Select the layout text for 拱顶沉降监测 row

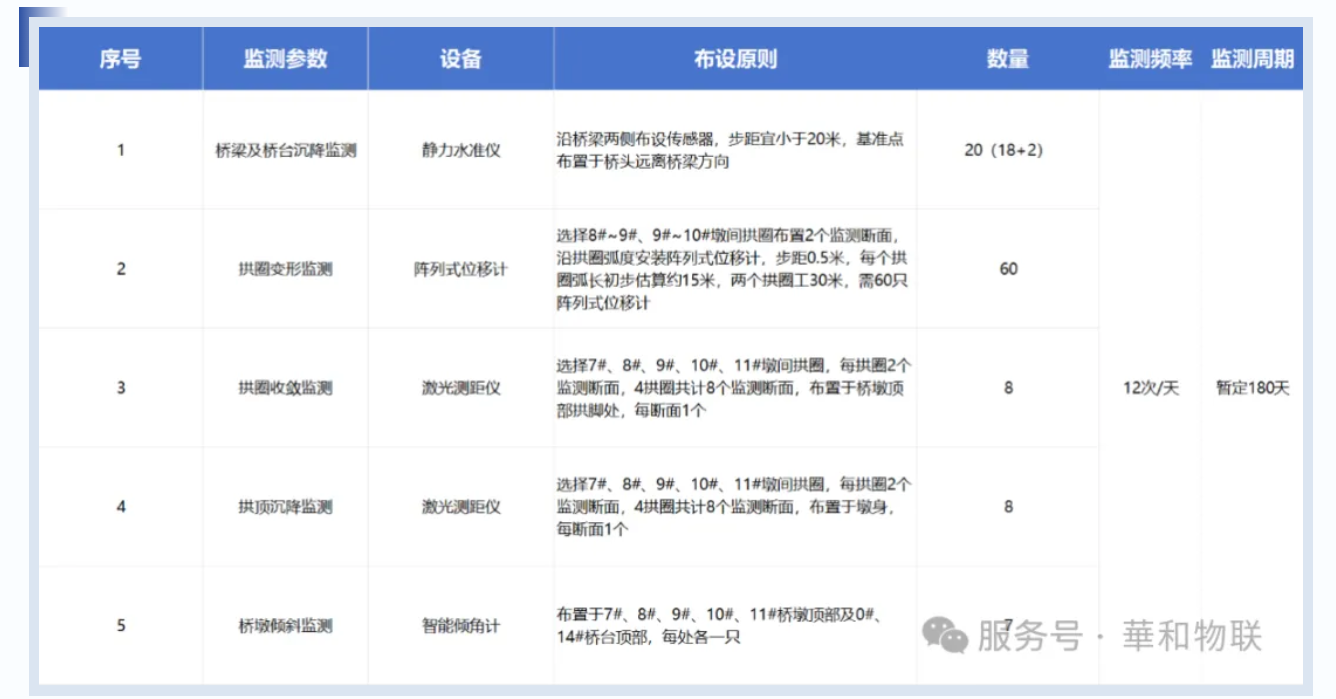(x=734, y=507)
